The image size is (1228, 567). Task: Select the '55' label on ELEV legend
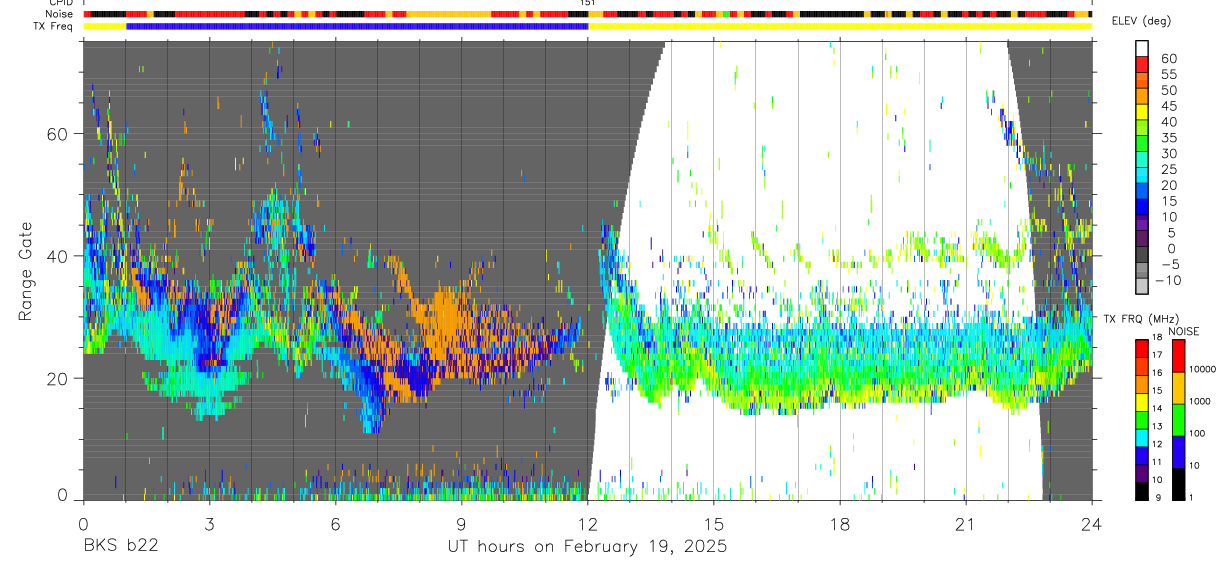[x=1169, y=75]
